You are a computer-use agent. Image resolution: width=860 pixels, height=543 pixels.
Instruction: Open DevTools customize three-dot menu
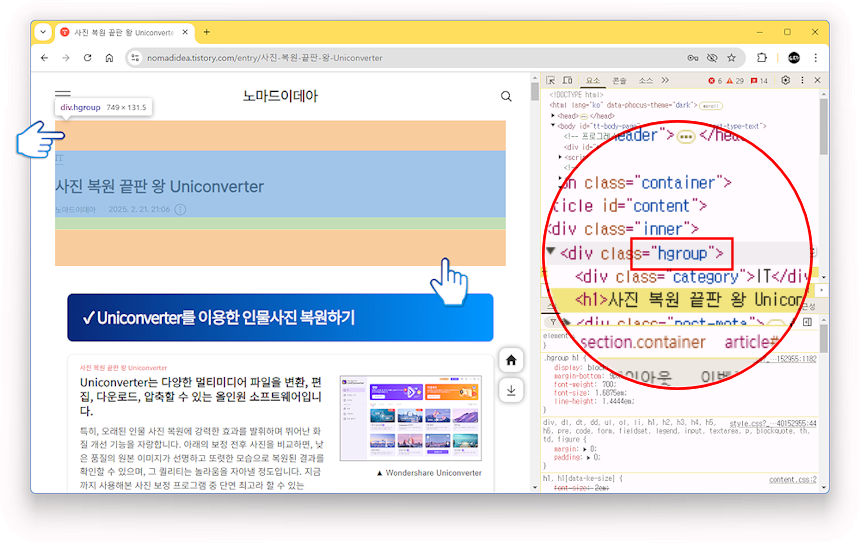tap(802, 80)
